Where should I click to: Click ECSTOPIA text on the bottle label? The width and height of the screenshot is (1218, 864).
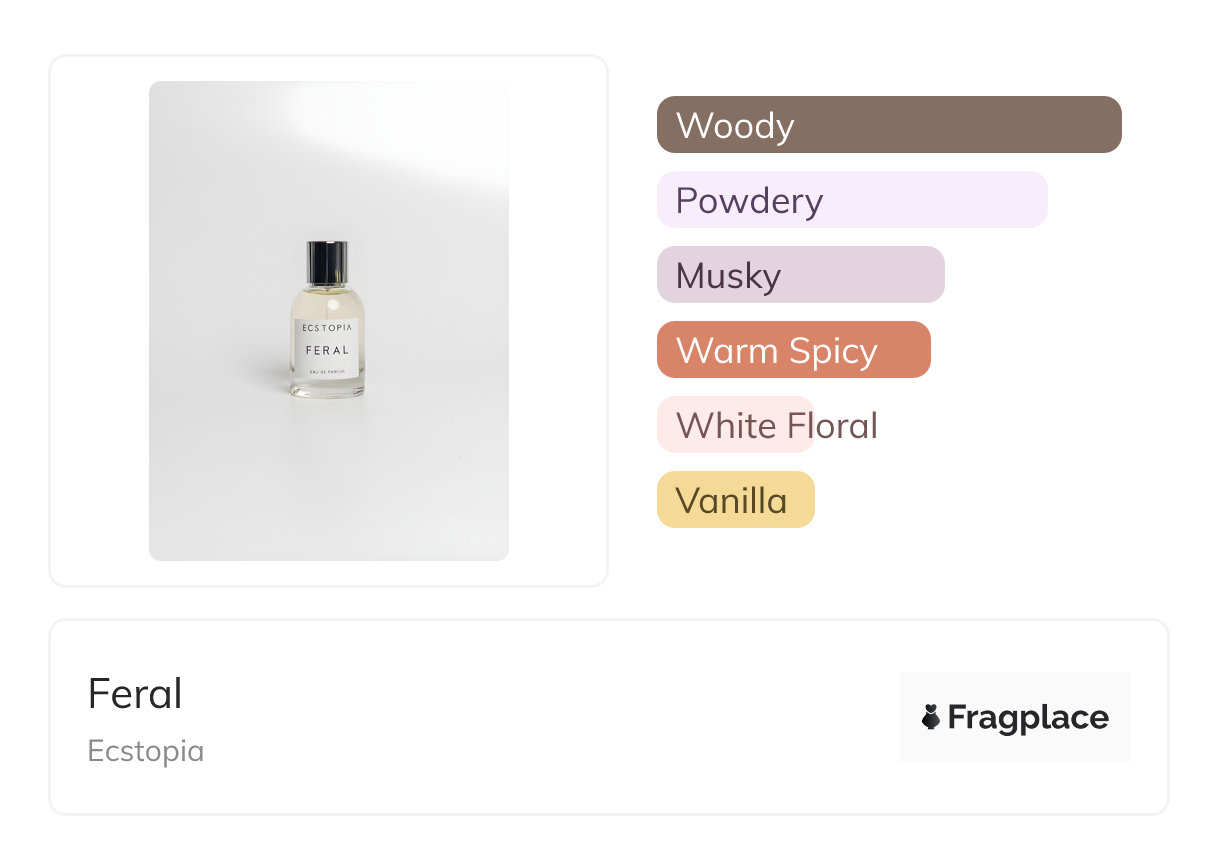[328, 326]
